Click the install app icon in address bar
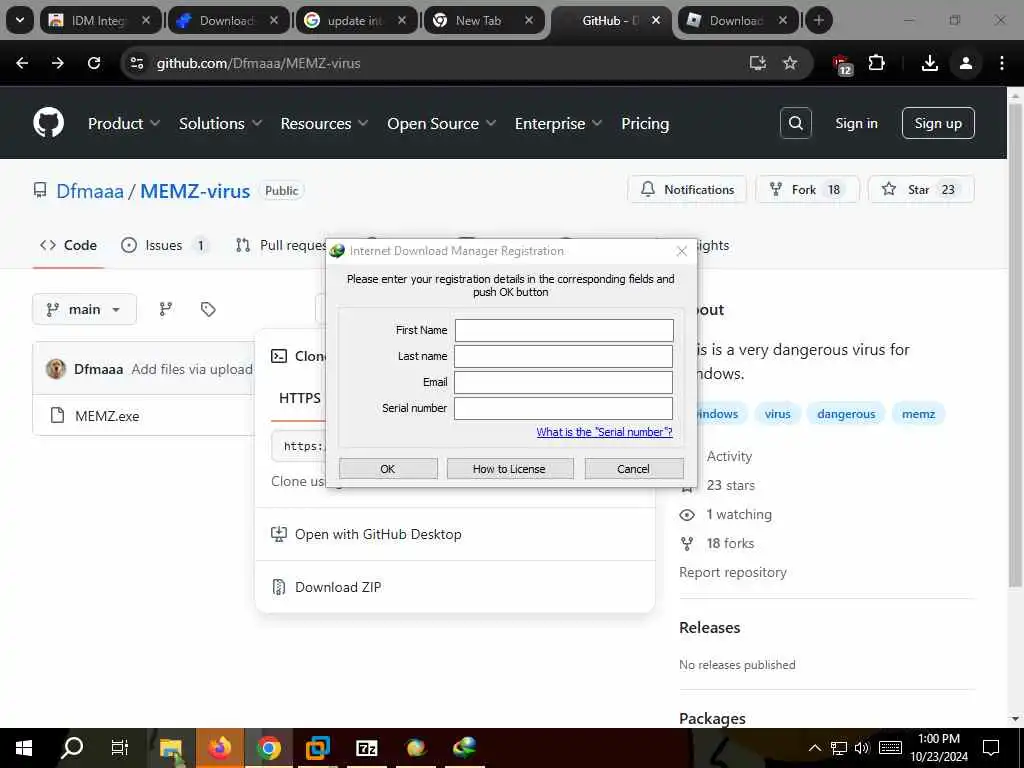 (x=758, y=63)
